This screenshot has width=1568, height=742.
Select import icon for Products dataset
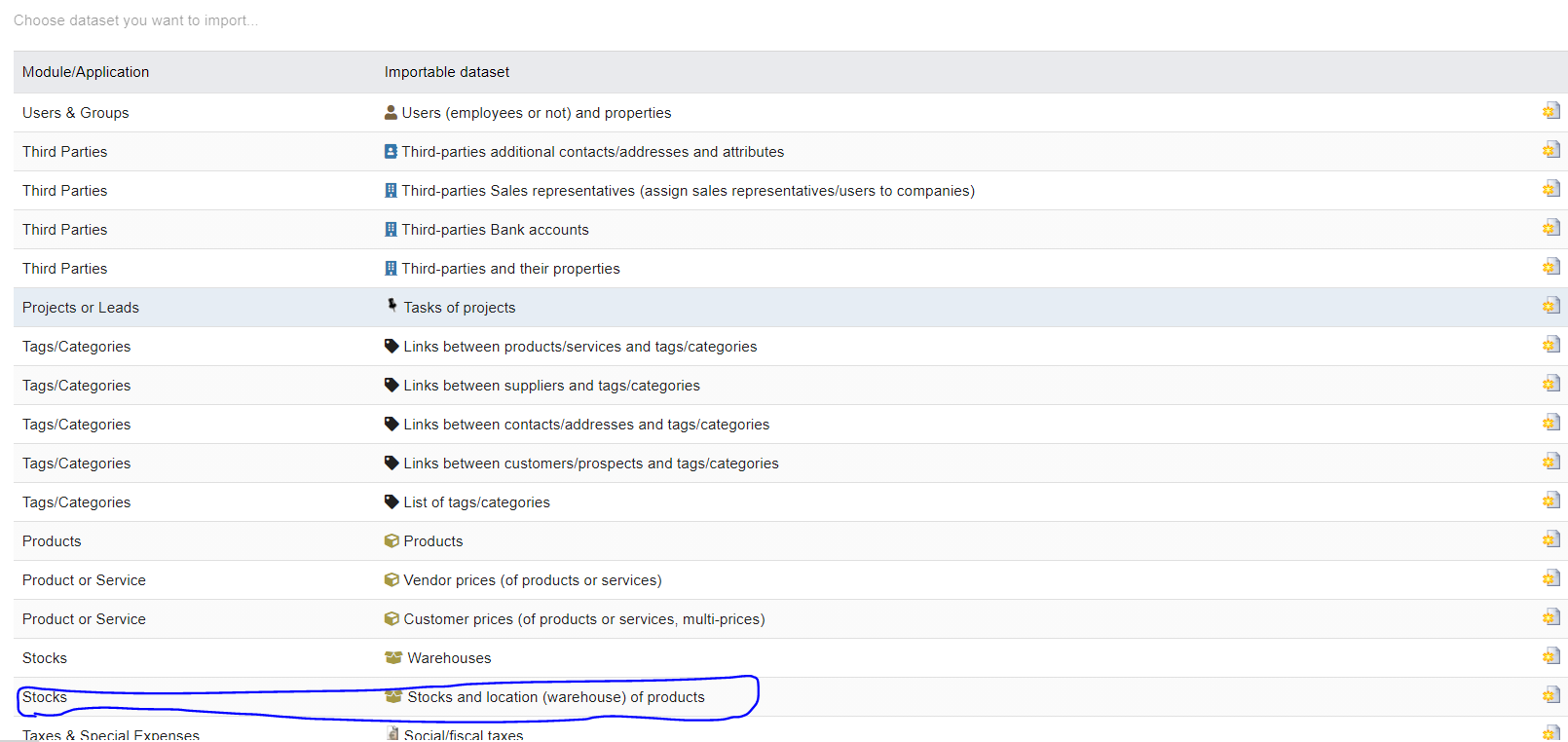[1550, 539]
